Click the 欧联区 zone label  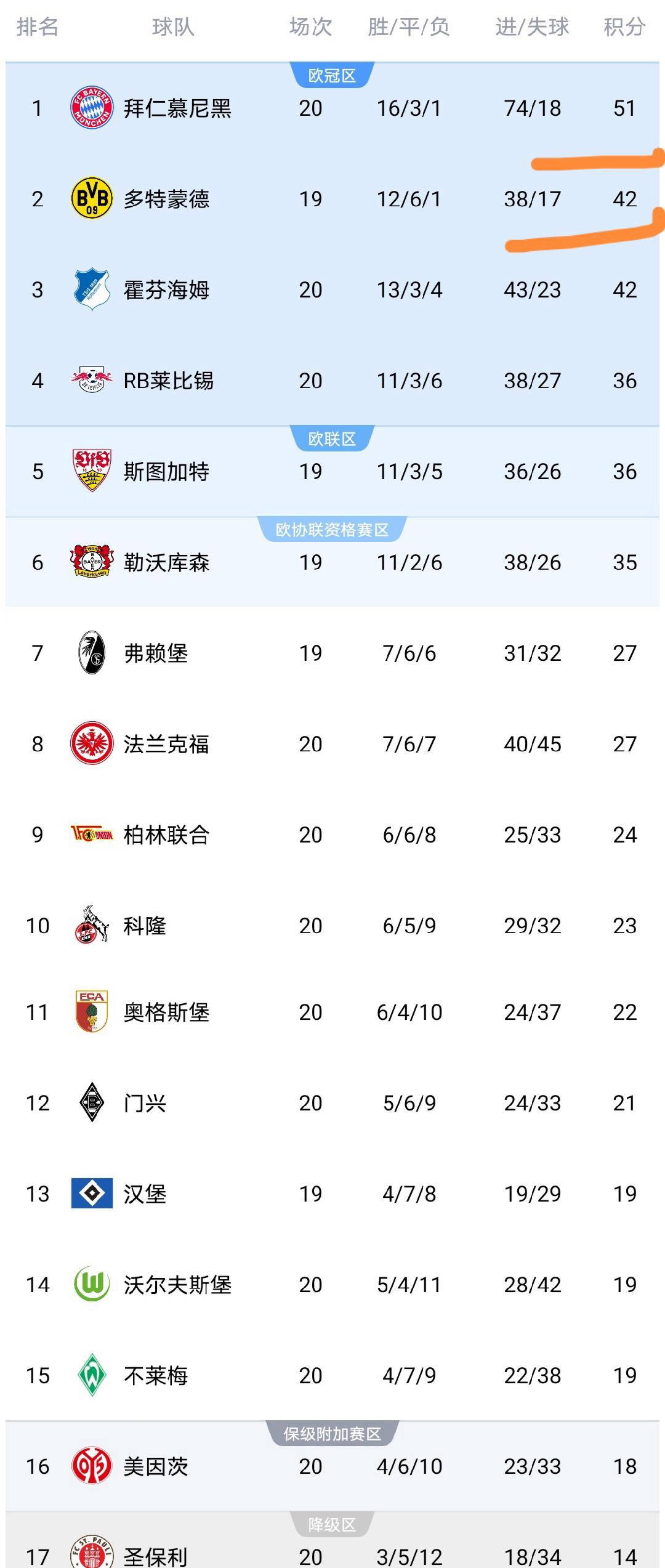click(x=332, y=439)
